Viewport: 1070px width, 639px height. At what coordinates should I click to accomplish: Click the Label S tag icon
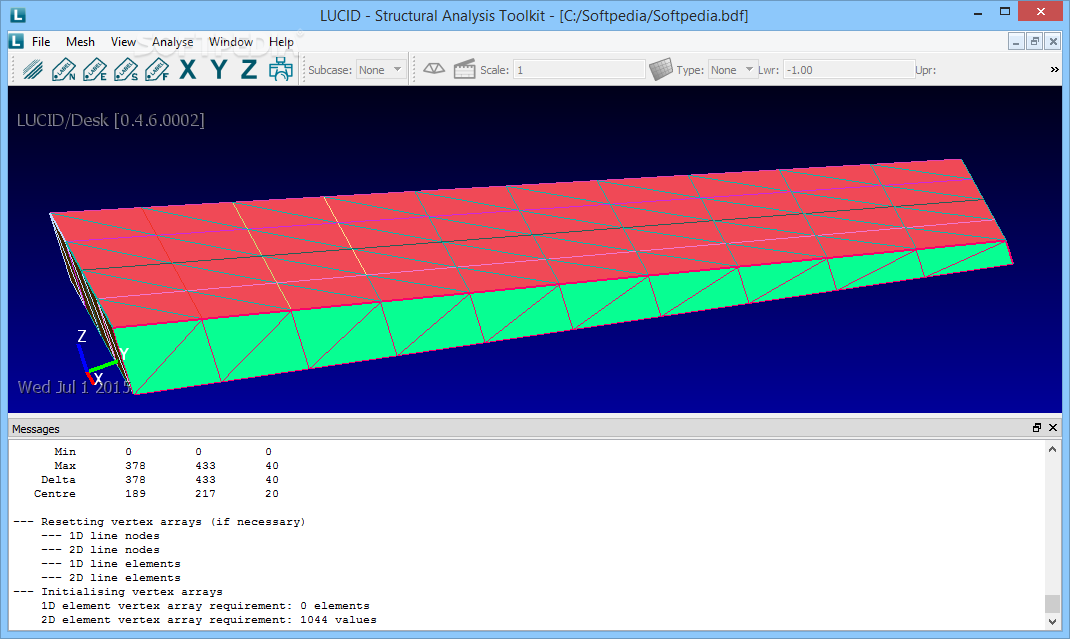click(x=126, y=70)
